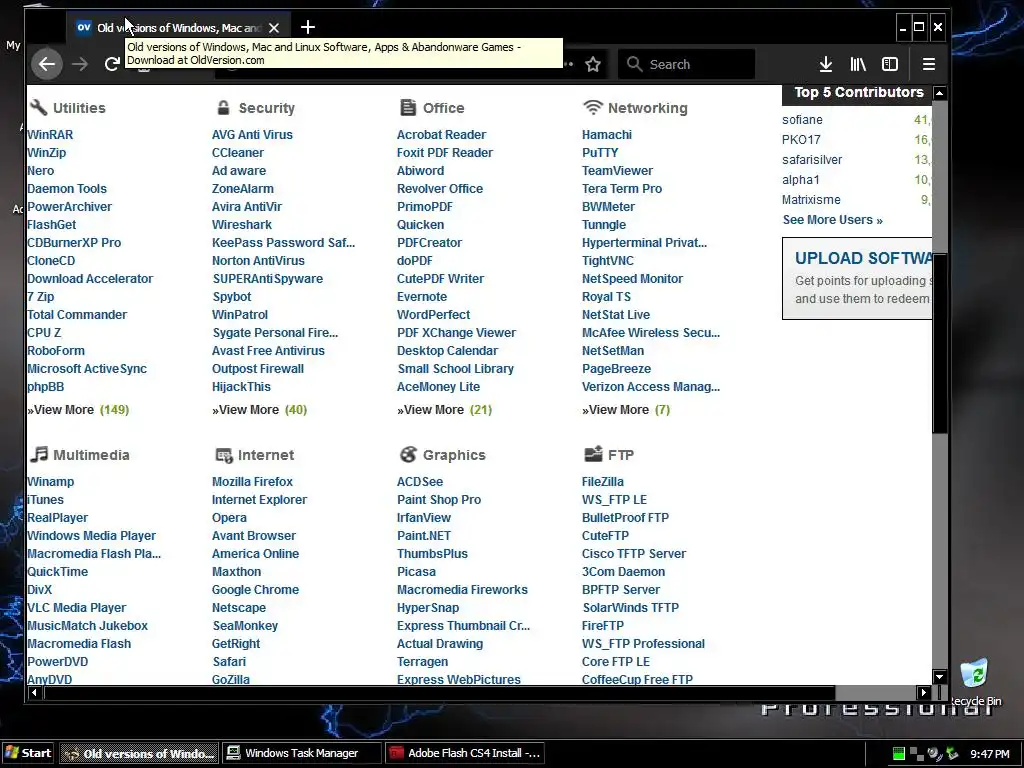Open the Windows Start button

coord(27,753)
